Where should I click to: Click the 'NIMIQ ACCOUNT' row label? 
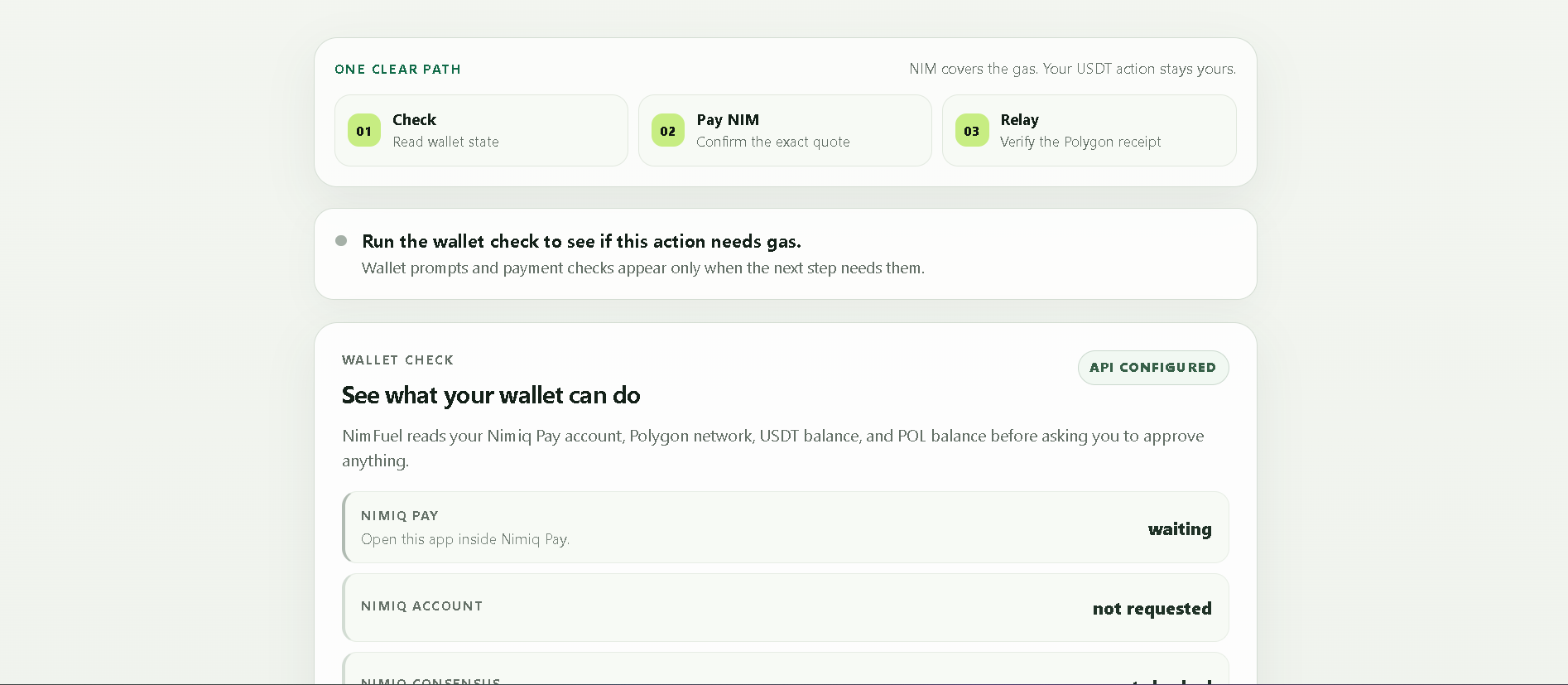421,606
